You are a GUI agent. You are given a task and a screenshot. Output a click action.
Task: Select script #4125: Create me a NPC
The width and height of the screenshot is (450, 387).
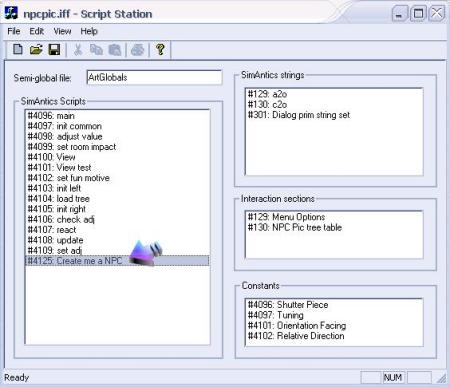pyautogui.click(x=117, y=261)
